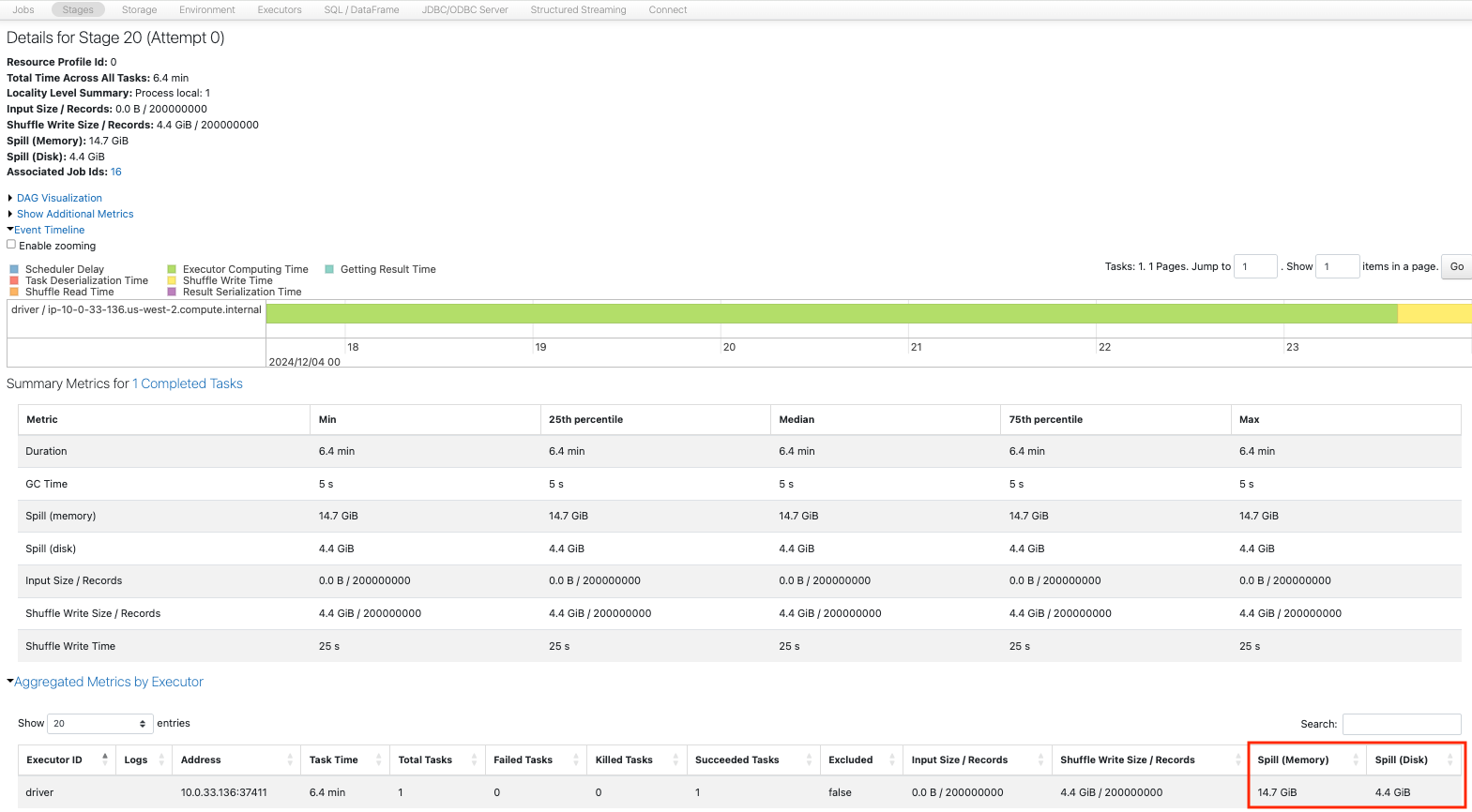This screenshot has width=1472, height=812.
Task: Expand DAG Visualization section
Action: click(x=59, y=198)
